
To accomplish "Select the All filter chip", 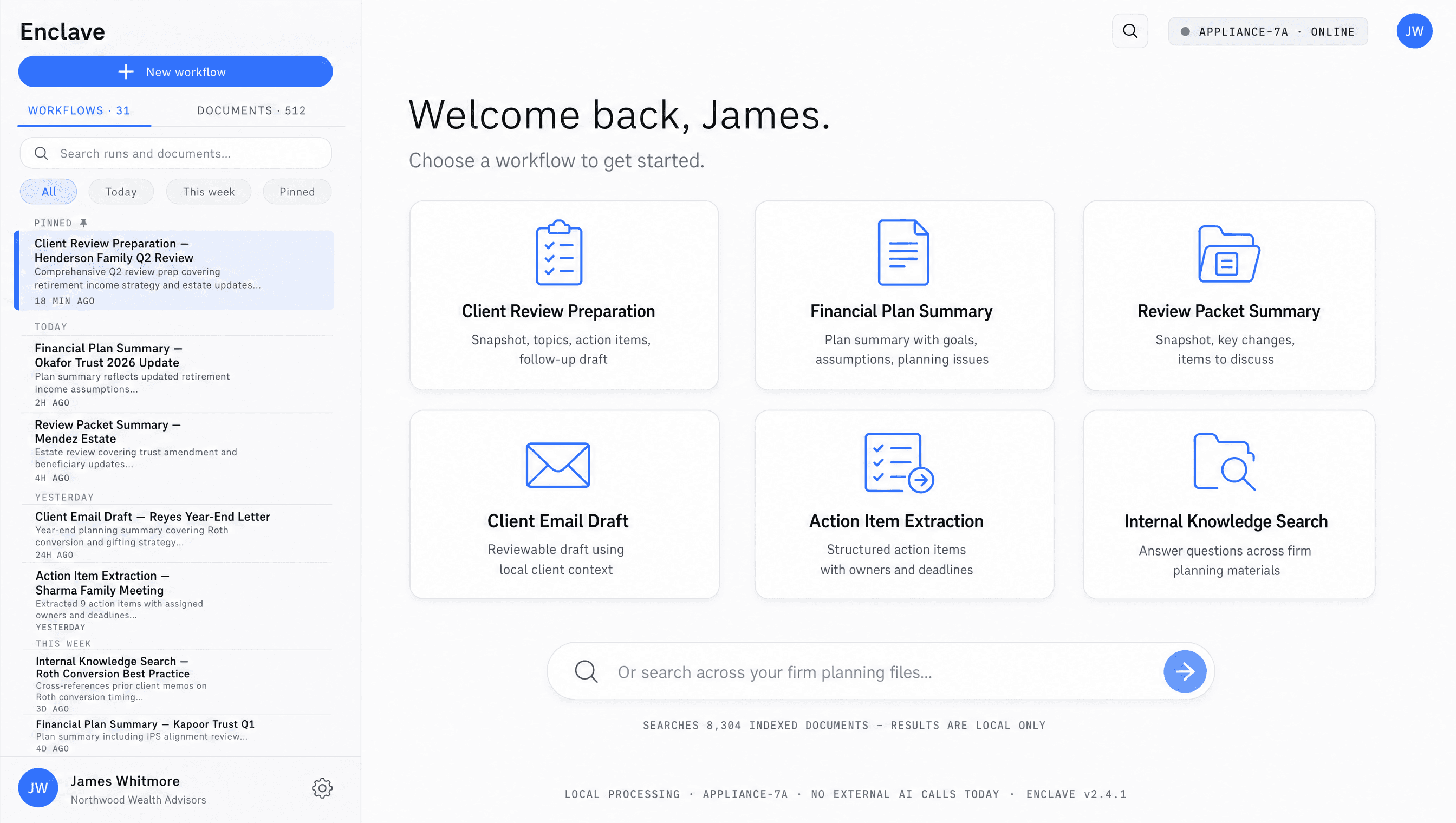I will point(49,192).
